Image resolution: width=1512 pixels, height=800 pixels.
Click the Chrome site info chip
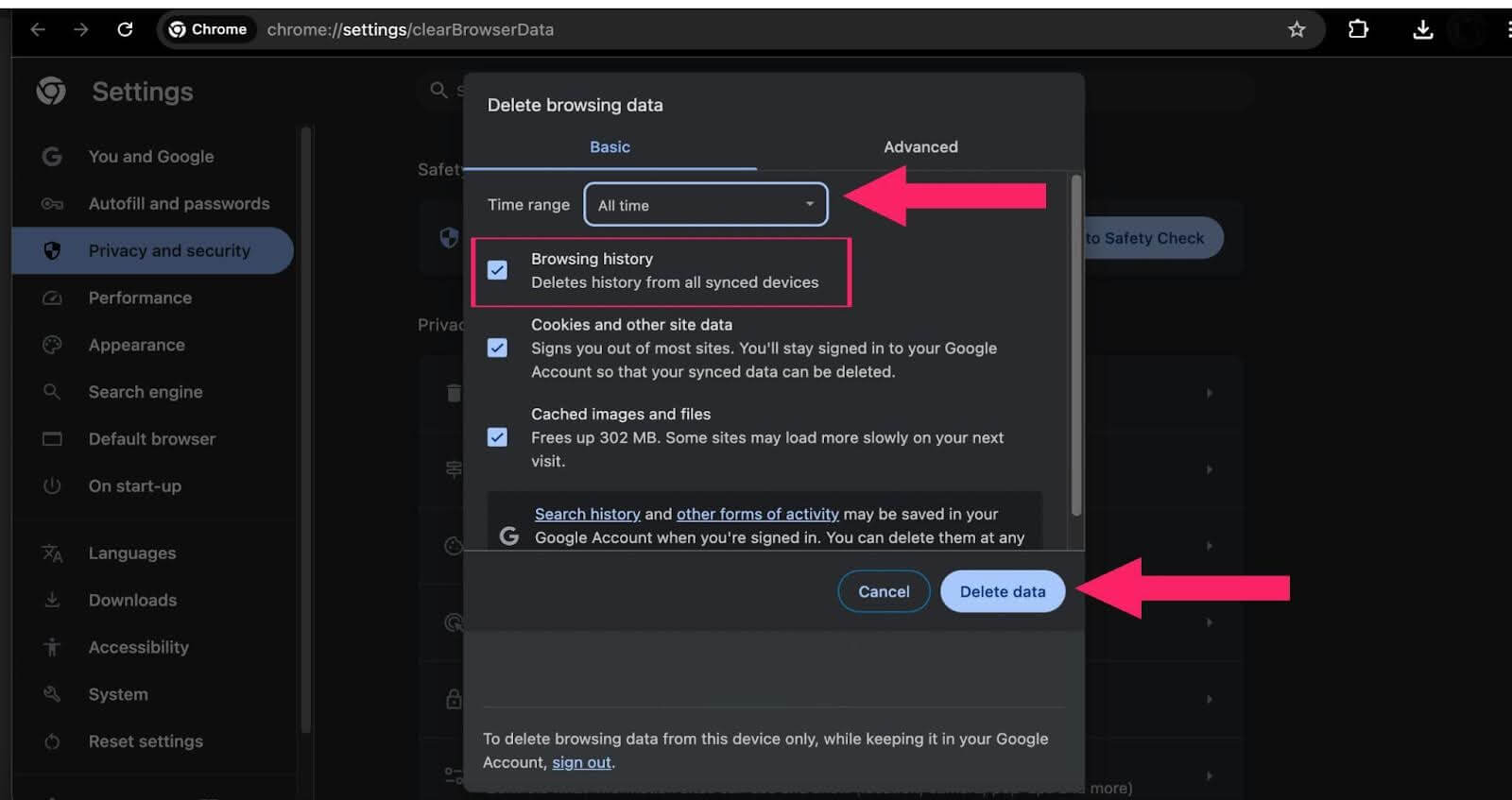[207, 29]
